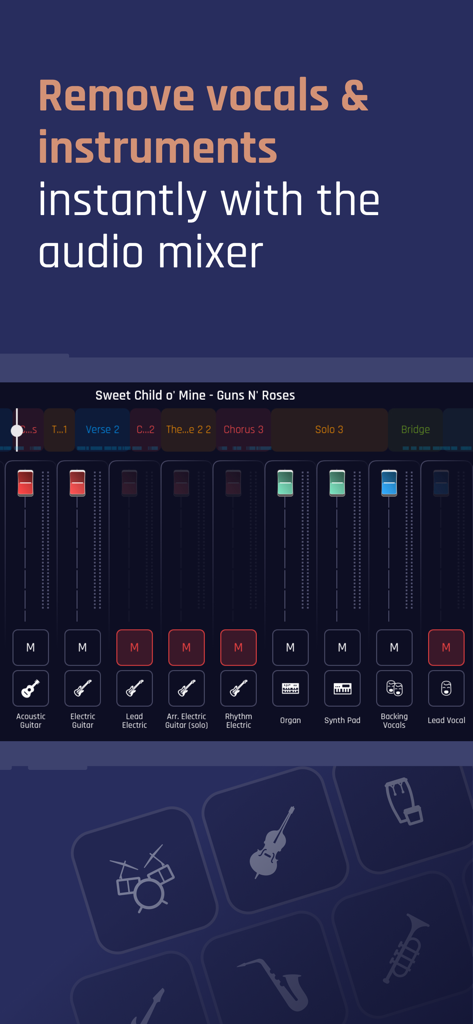This screenshot has height=1024, width=473.
Task: Click the Backing Vocals track label
Action: (x=394, y=720)
